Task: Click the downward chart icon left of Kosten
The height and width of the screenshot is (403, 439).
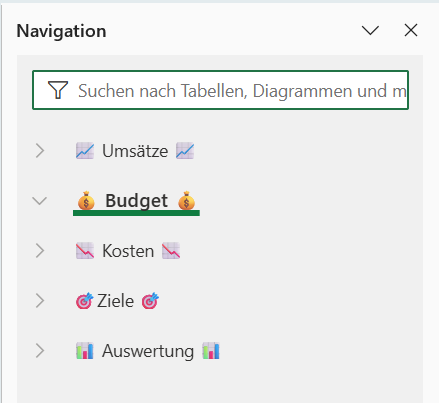Action: (85, 251)
